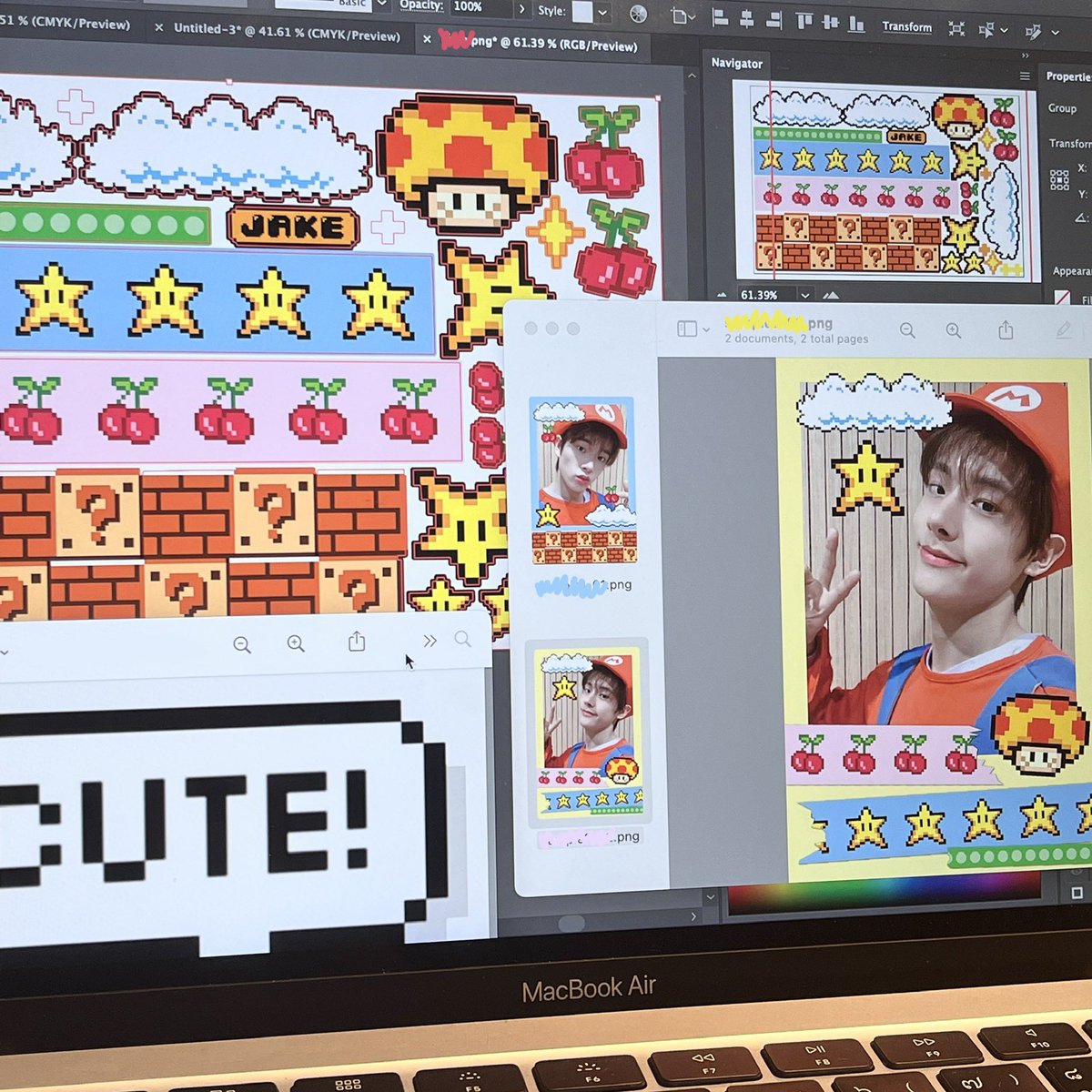This screenshot has width=1092, height=1092.
Task: Open the edit image dropdown arrow
Action: pyautogui.click(x=1055, y=33)
